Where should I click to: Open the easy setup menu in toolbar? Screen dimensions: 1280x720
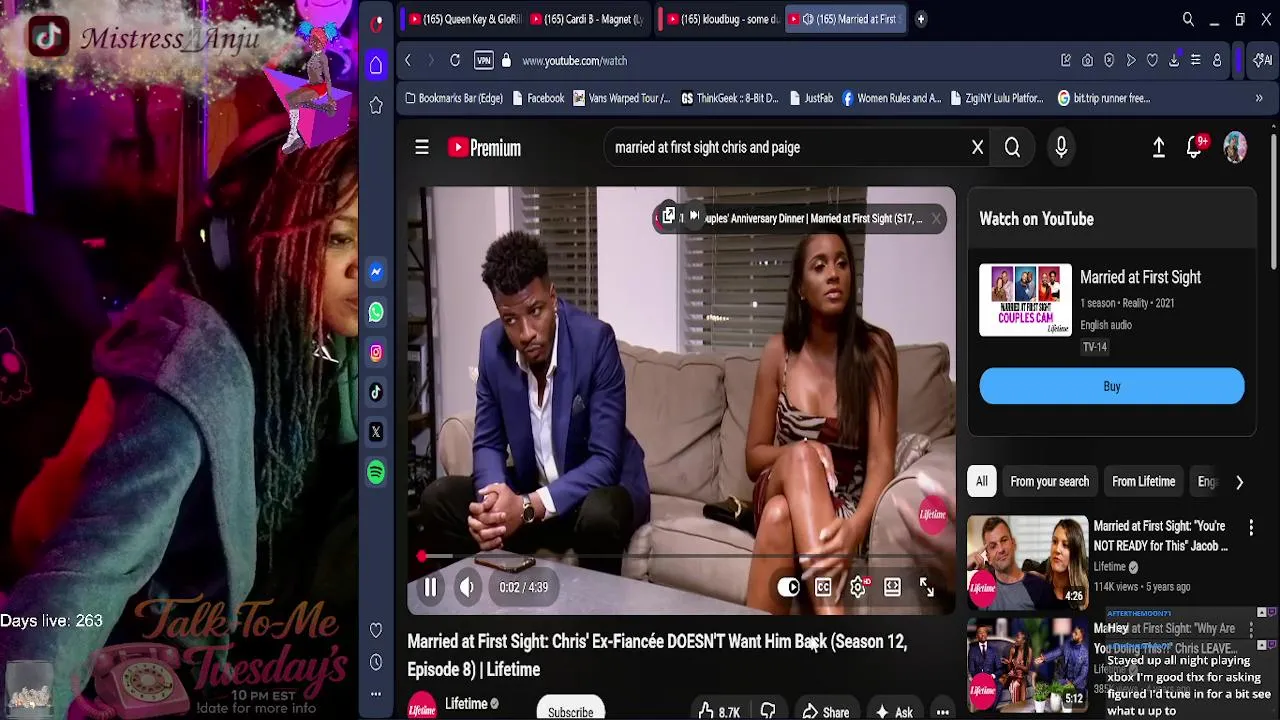coord(1196,61)
